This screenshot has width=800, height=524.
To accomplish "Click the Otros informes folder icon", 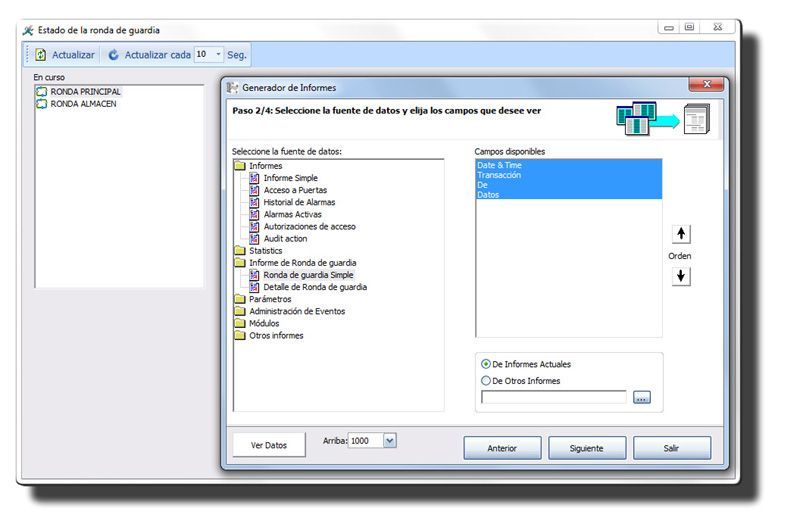I will tap(240, 336).
